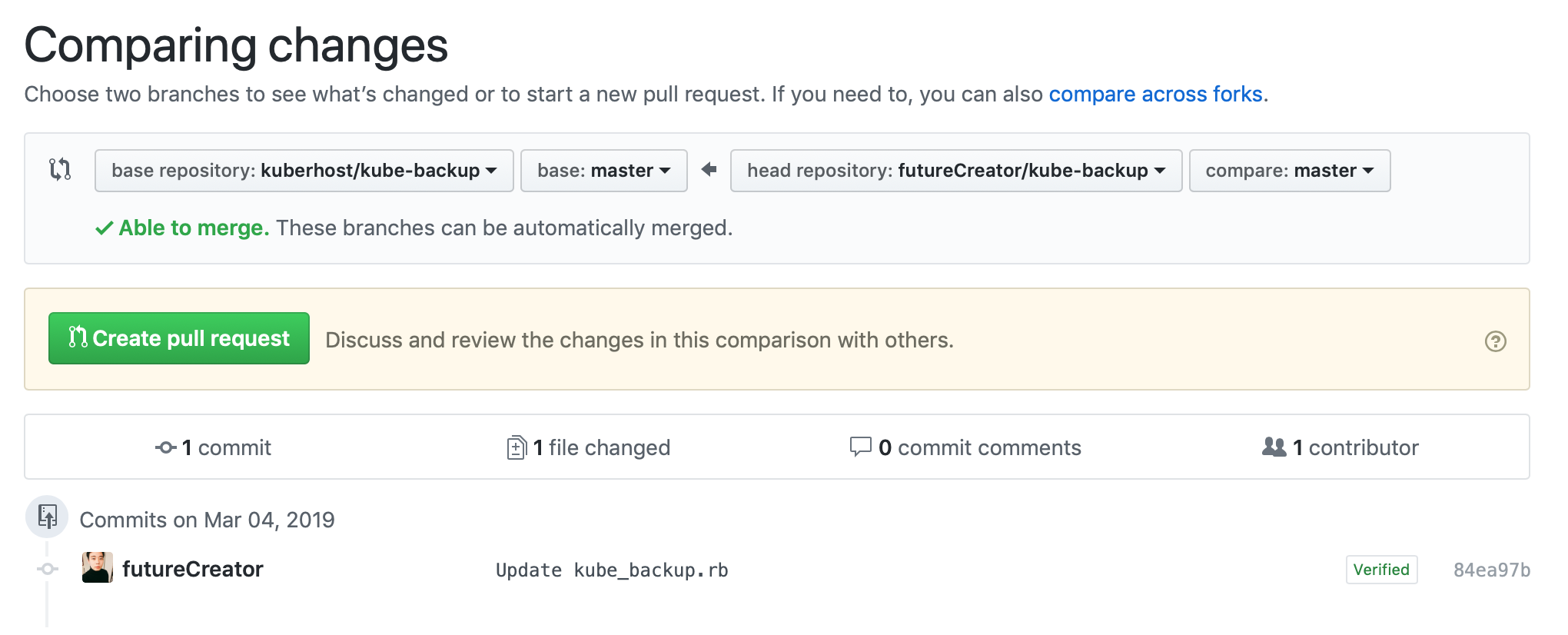Switch to the 1 file changed tab
Viewport: 1568px width, 635px height.
point(601,447)
